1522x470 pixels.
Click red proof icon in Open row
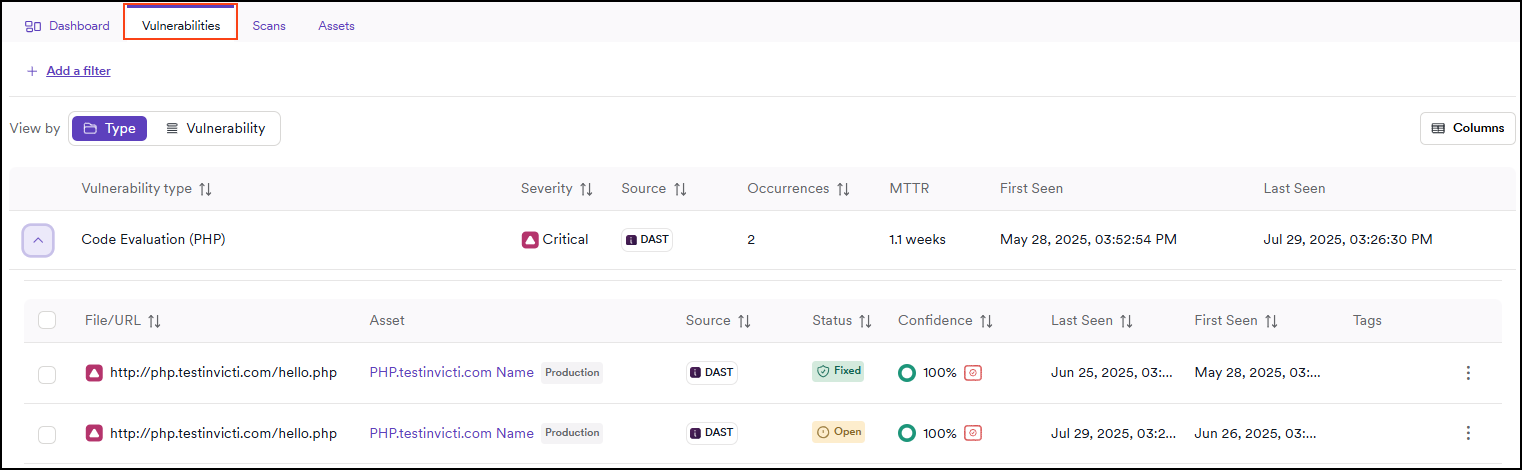pos(973,433)
